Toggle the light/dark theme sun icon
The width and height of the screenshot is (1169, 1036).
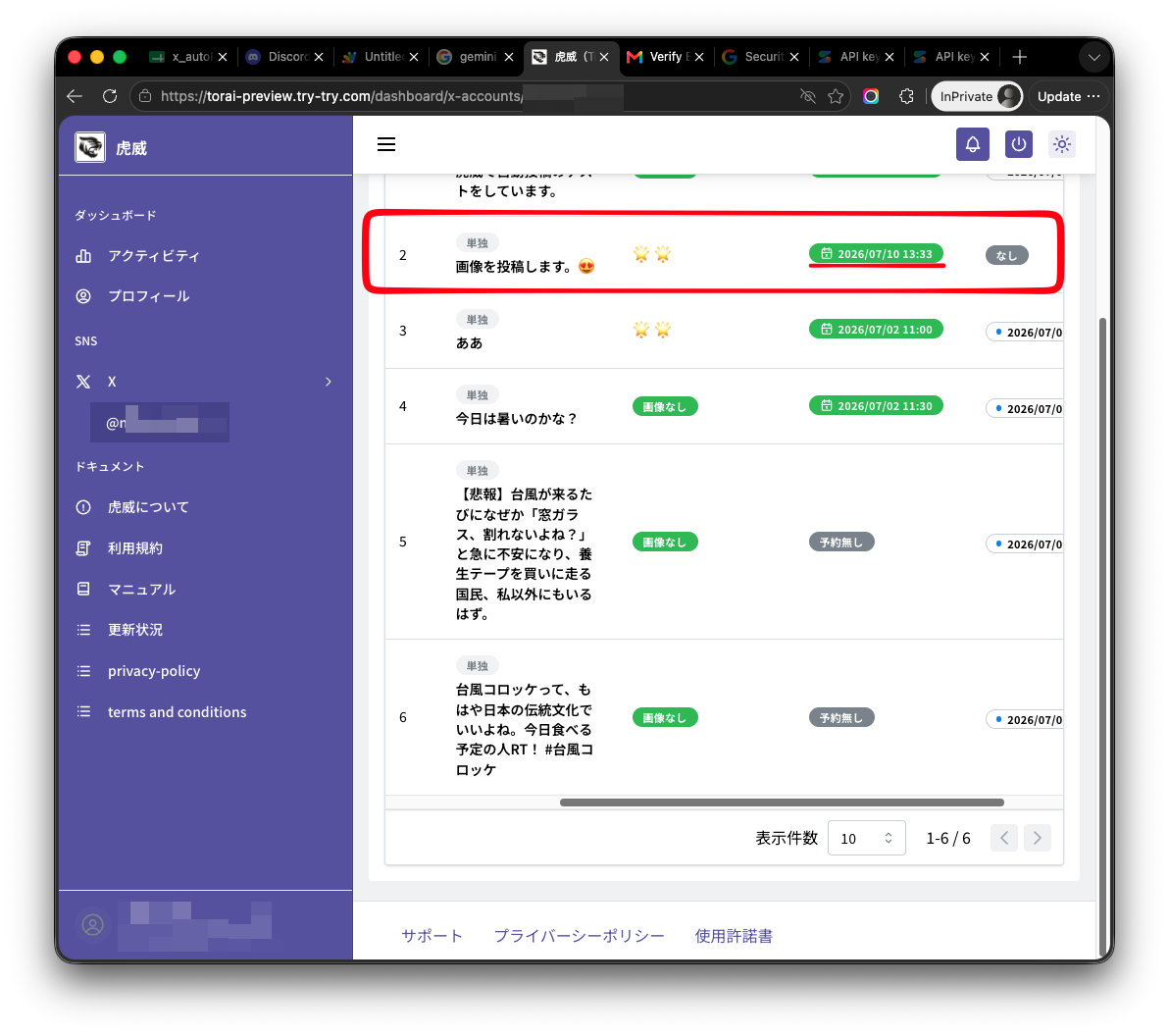click(1062, 144)
